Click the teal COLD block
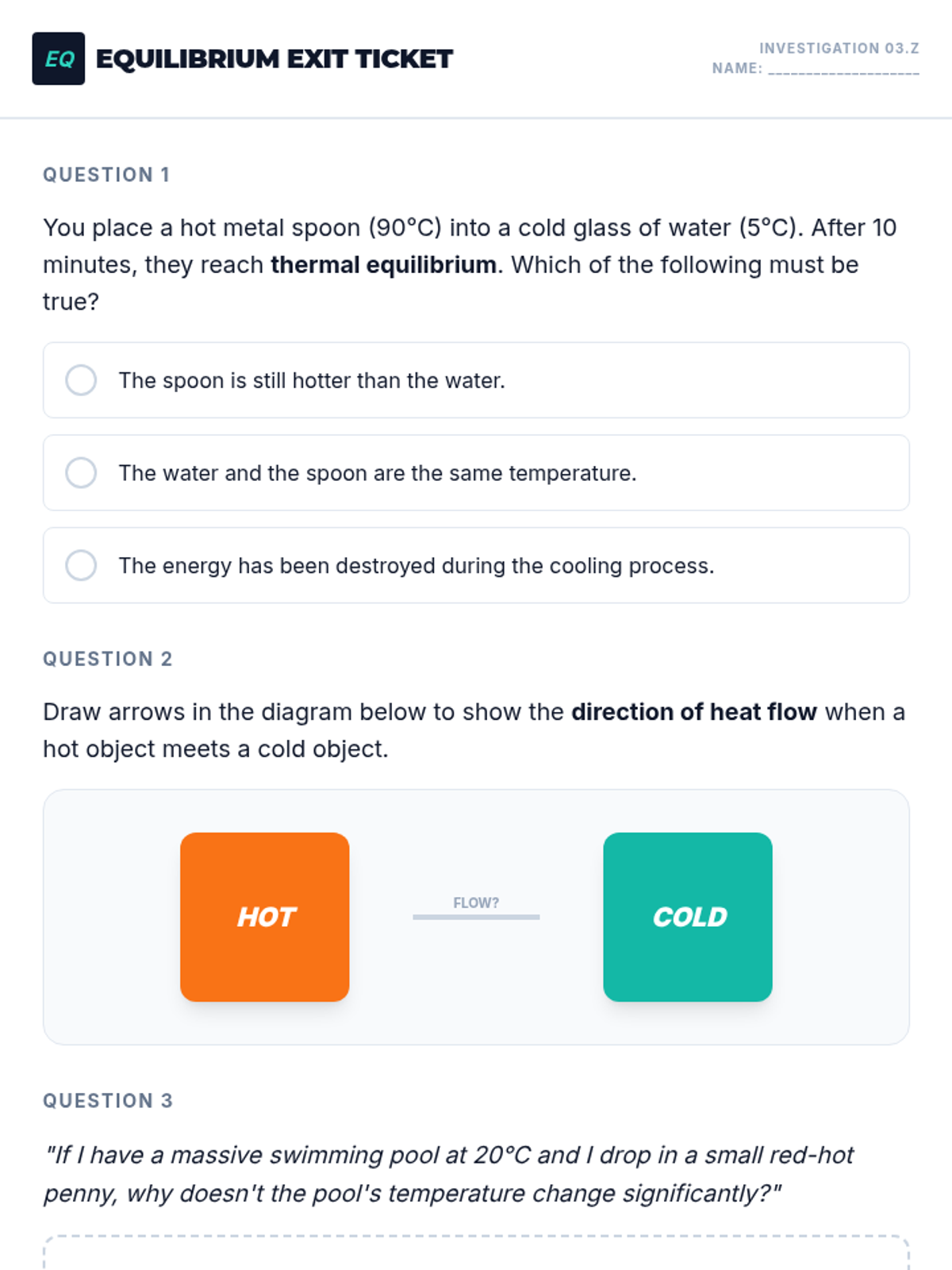This screenshot has height=1270, width=952. click(688, 917)
